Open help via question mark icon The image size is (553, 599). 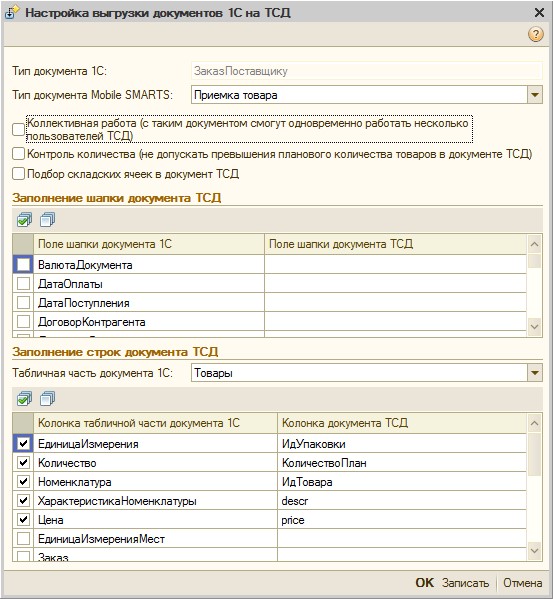536,34
